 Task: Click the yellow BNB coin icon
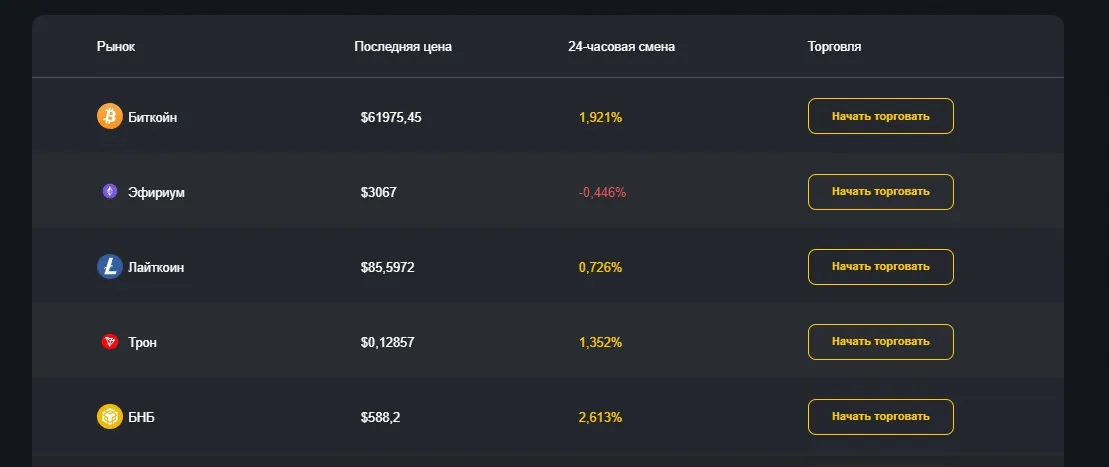(110, 417)
